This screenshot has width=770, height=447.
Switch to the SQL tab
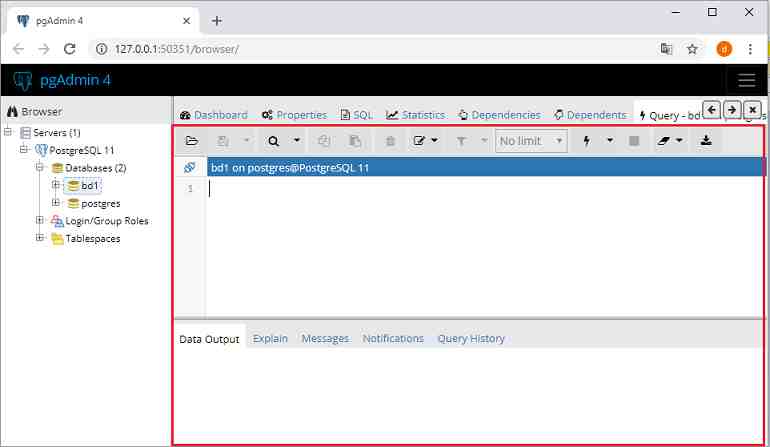(357, 115)
